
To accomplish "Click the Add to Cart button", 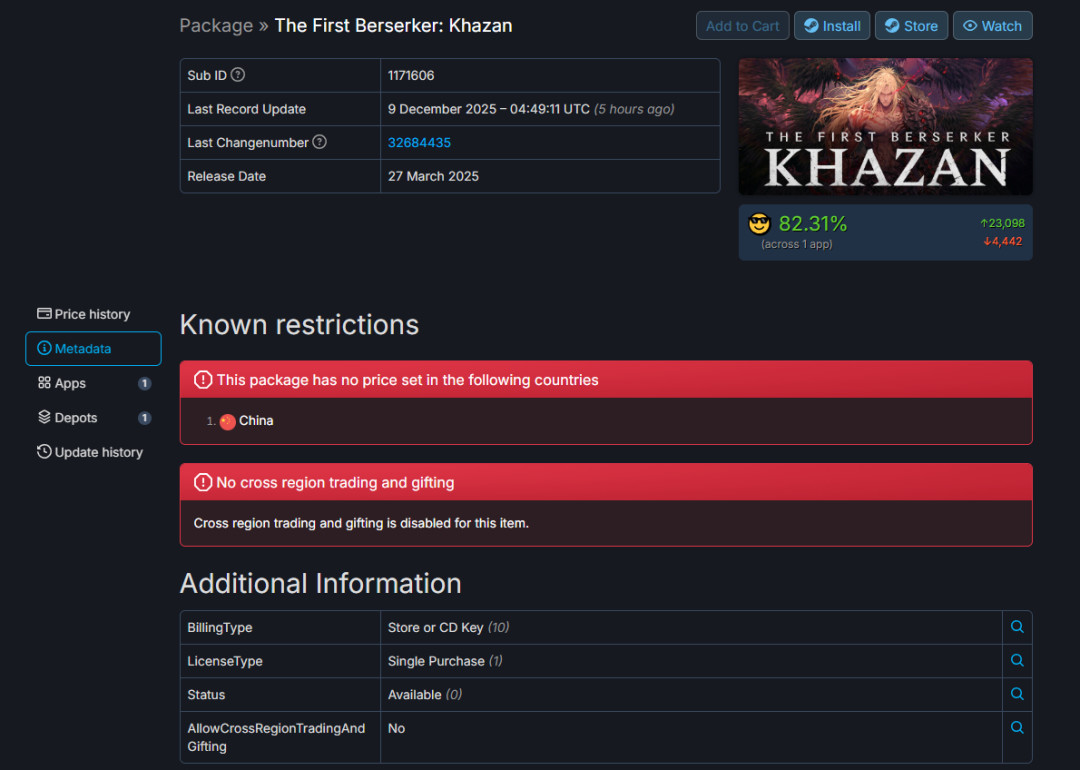I will pos(742,25).
